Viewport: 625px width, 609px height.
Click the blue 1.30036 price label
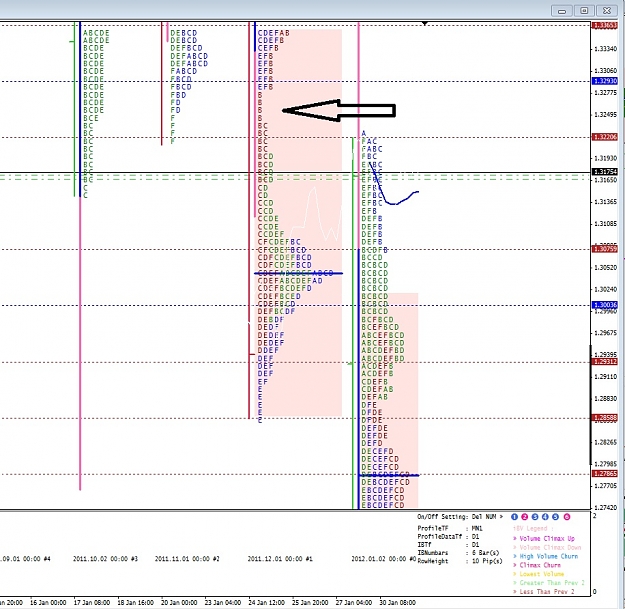pos(605,305)
